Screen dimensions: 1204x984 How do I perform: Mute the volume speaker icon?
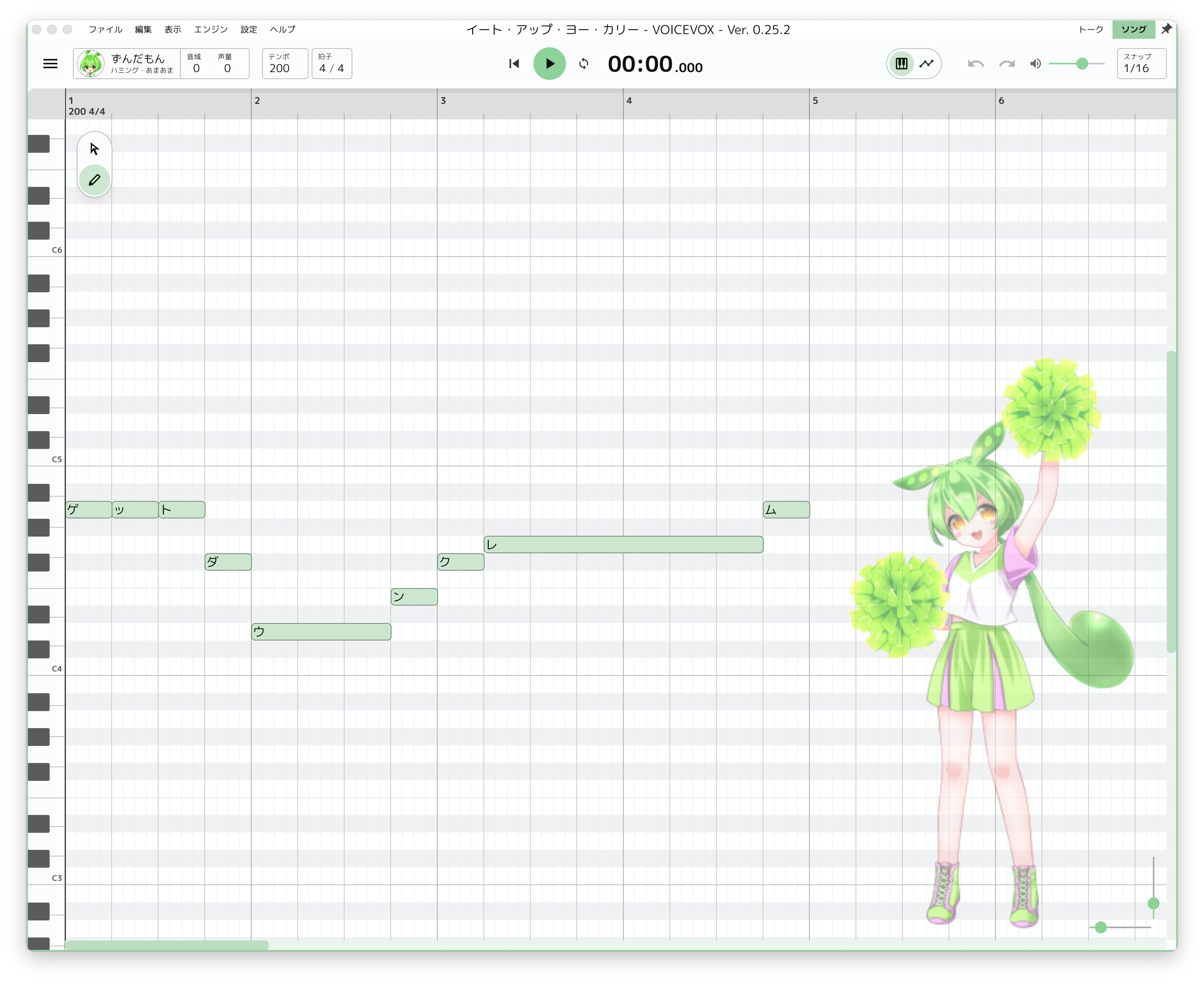(x=1035, y=64)
